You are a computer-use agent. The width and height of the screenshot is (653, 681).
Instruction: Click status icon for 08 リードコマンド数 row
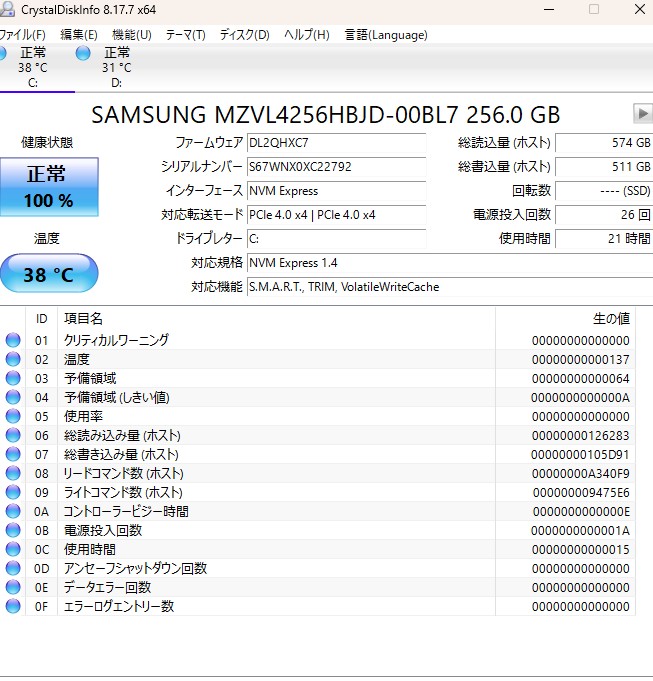pos(13,473)
